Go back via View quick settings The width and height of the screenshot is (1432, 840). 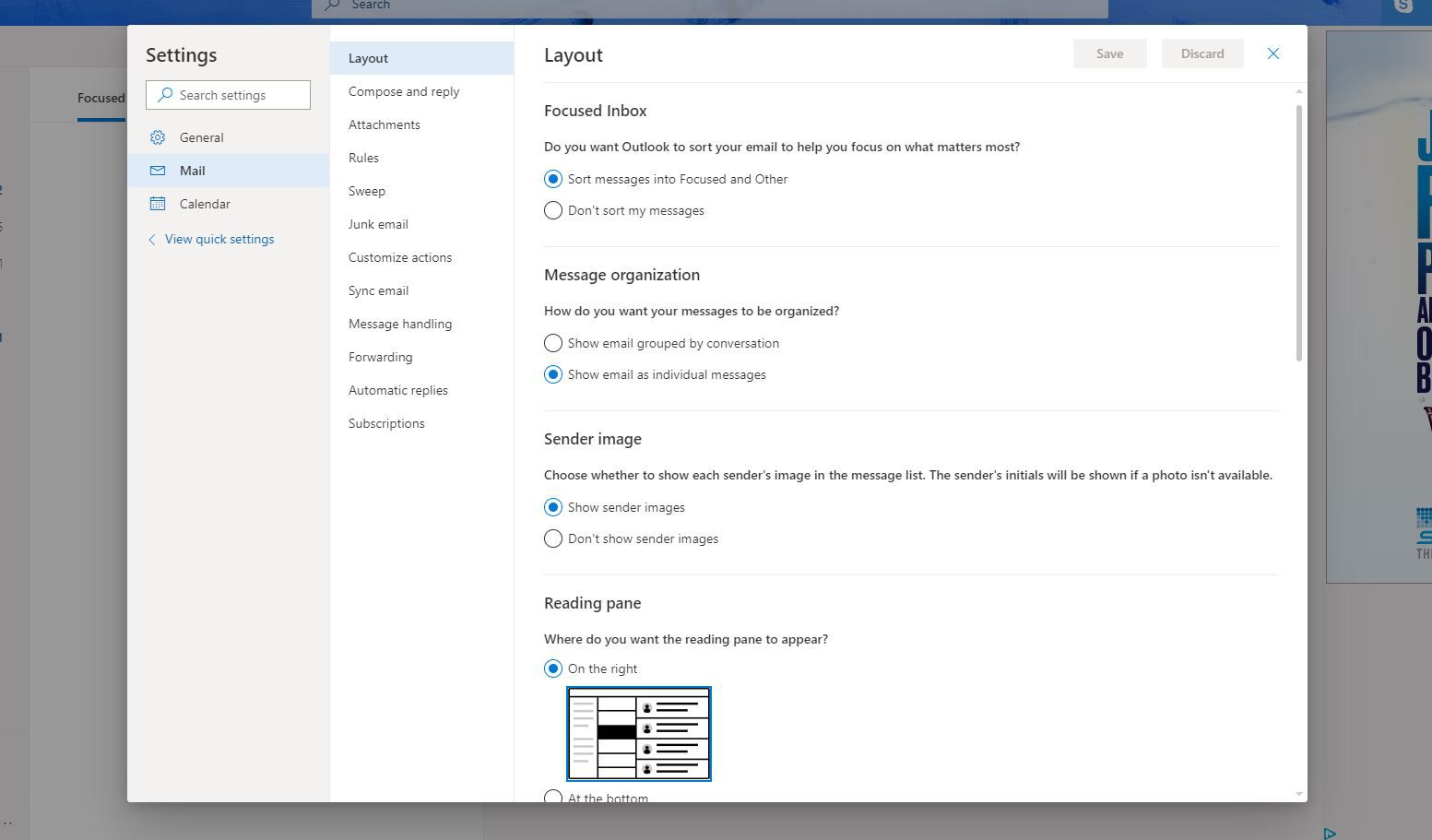211,239
